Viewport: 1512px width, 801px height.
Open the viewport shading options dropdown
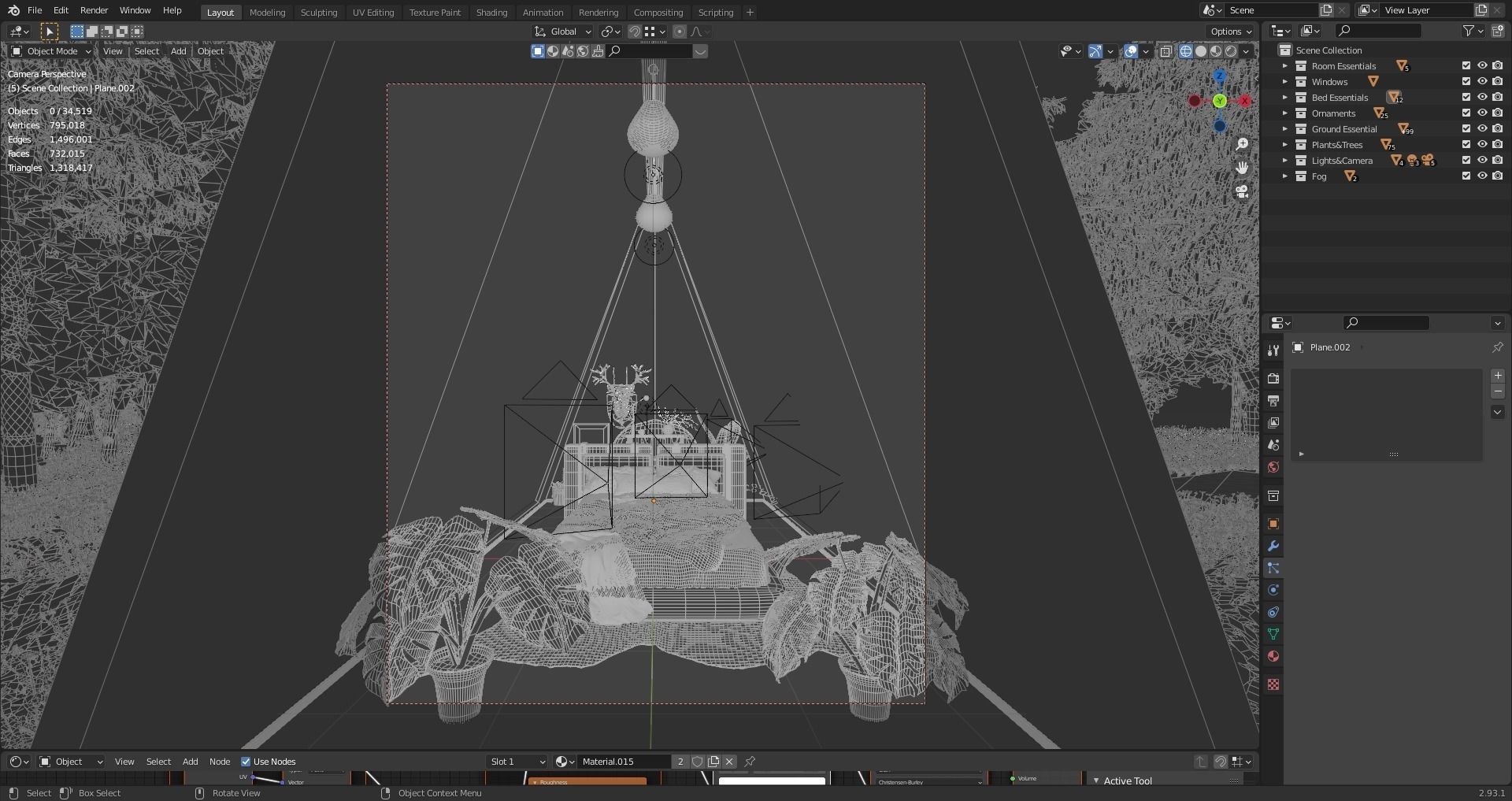tap(1246, 51)
